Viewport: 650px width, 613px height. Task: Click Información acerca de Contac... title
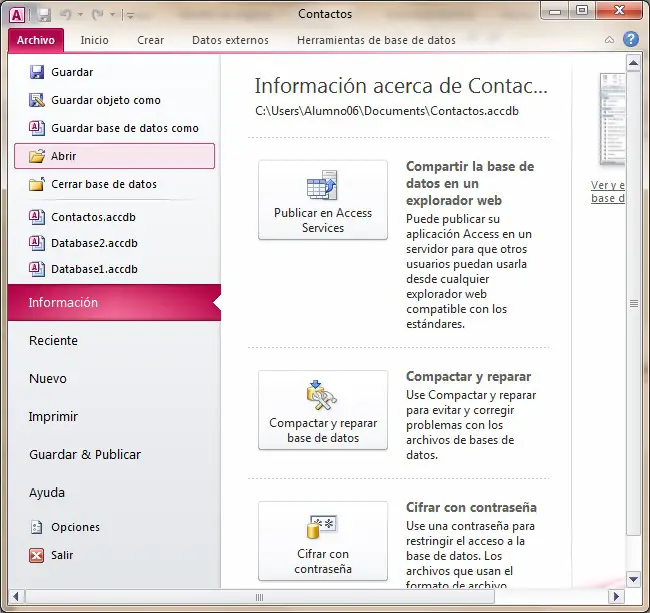point(401,86)
